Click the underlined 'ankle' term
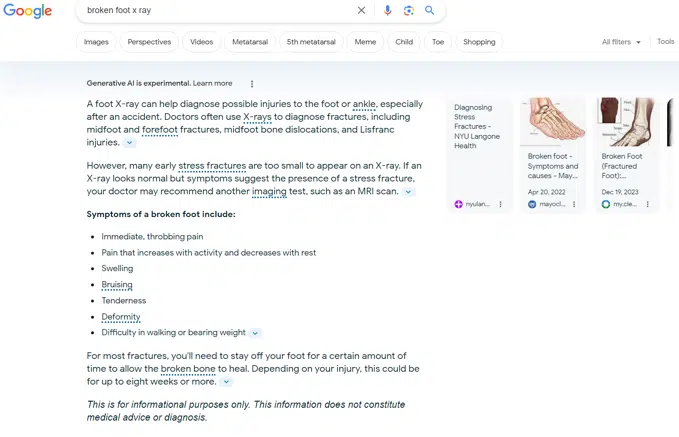The image size is (679, 437). [x=364, y=104]
